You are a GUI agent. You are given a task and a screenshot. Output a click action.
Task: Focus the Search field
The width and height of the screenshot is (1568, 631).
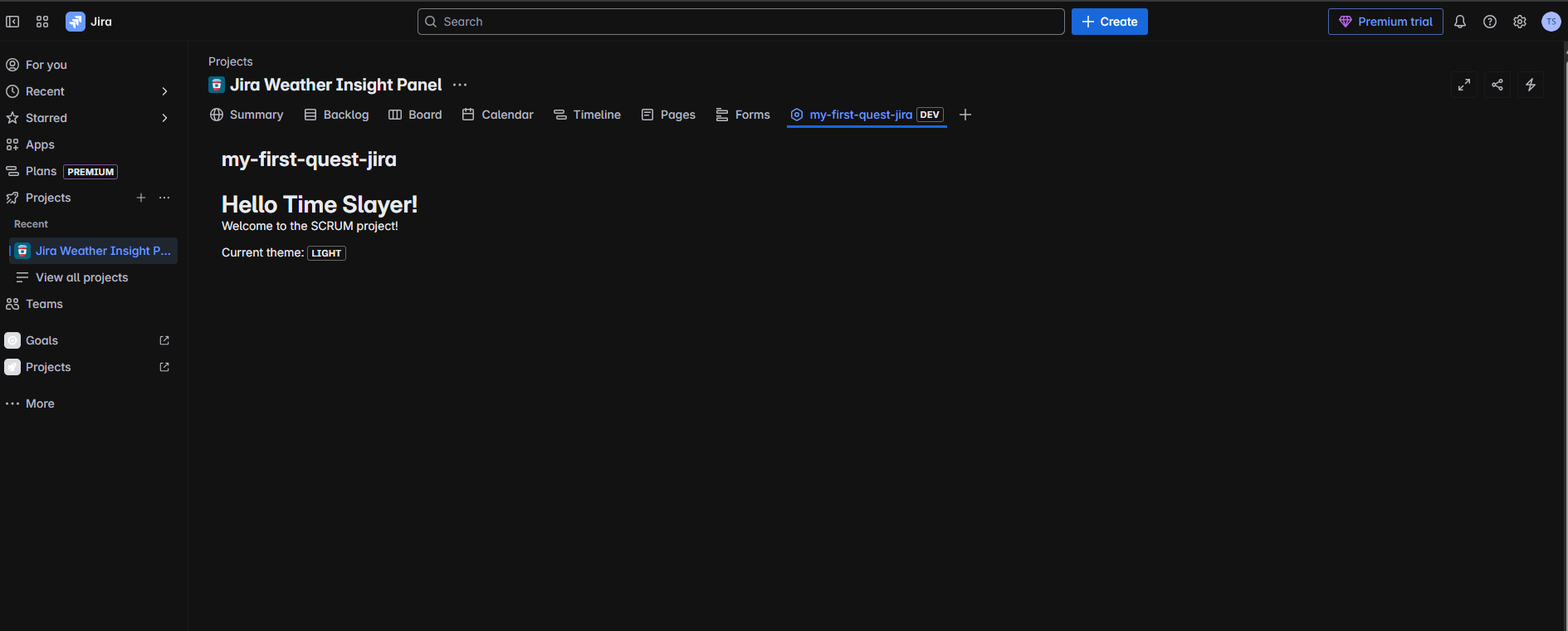coord(740,22)
